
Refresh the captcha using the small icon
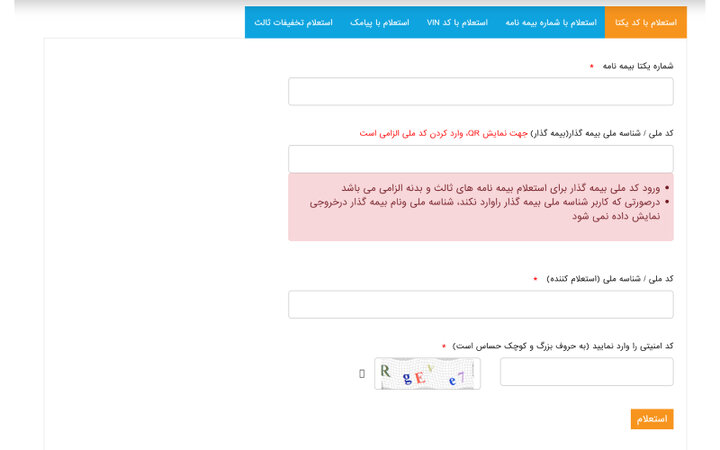click(362, 374)
